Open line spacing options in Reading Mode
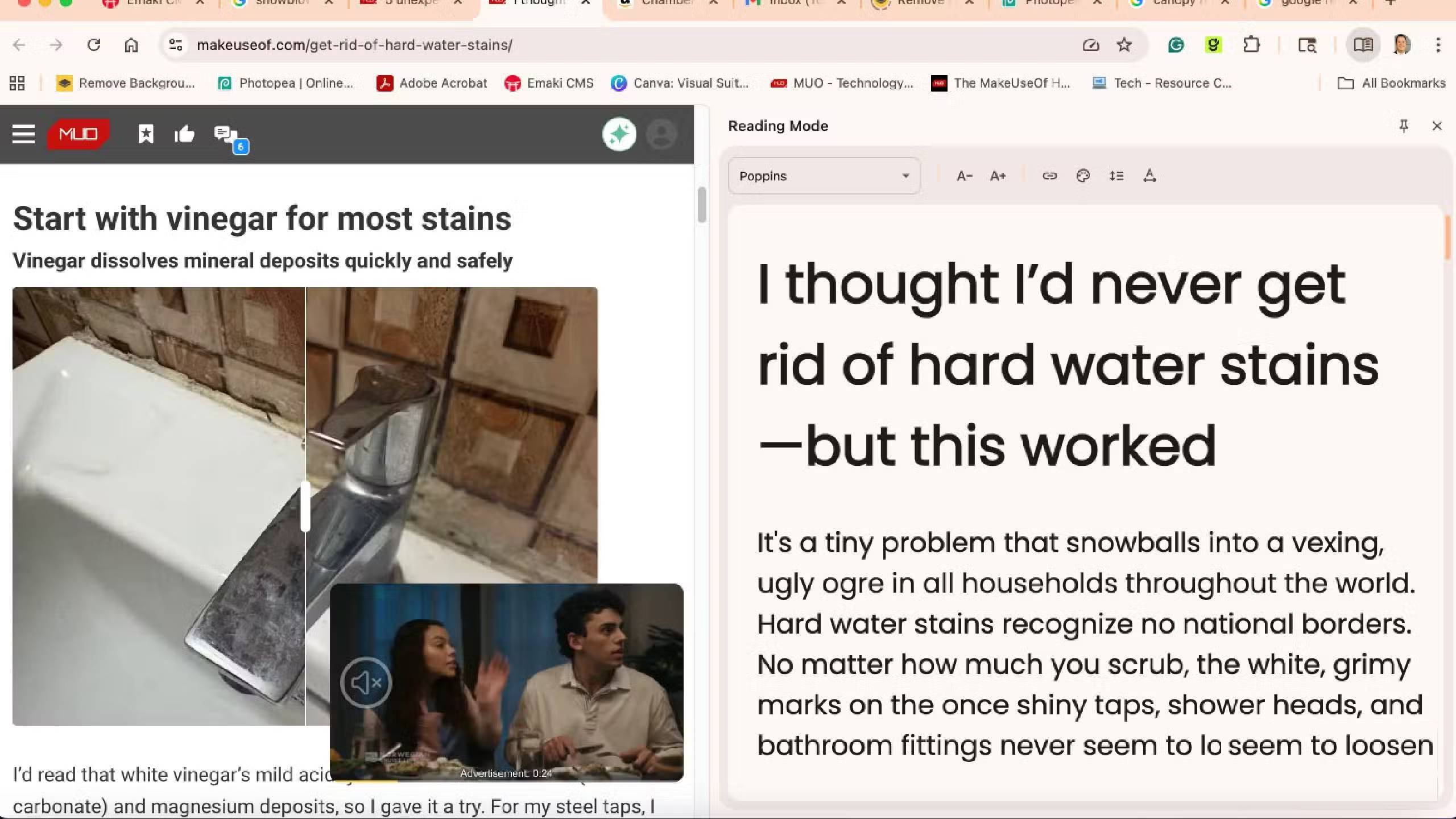The height and width of the screenshot is (819, 1456). (x=1116, y=176)
